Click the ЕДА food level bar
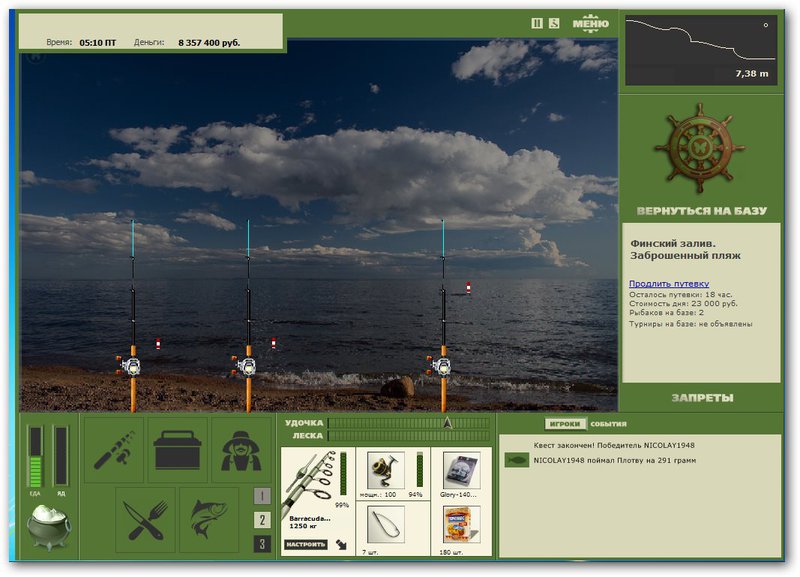 (x=35, y=457)
